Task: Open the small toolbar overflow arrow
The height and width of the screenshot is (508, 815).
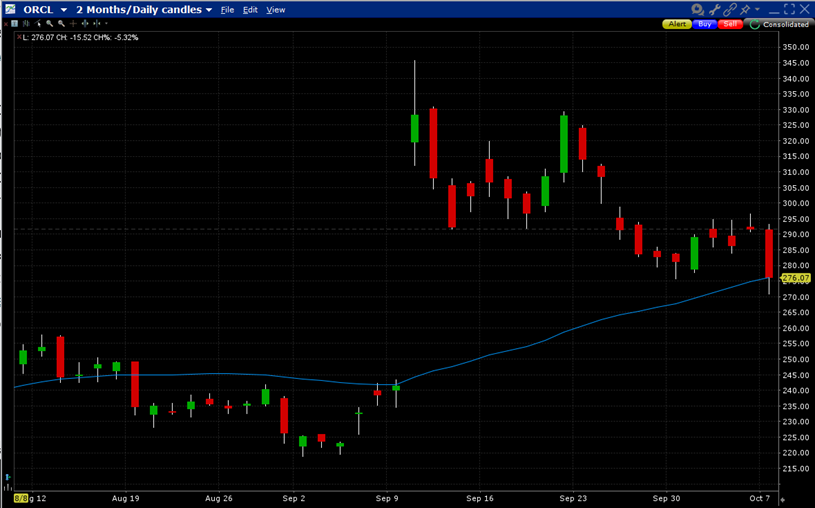Action: (106, 23)
